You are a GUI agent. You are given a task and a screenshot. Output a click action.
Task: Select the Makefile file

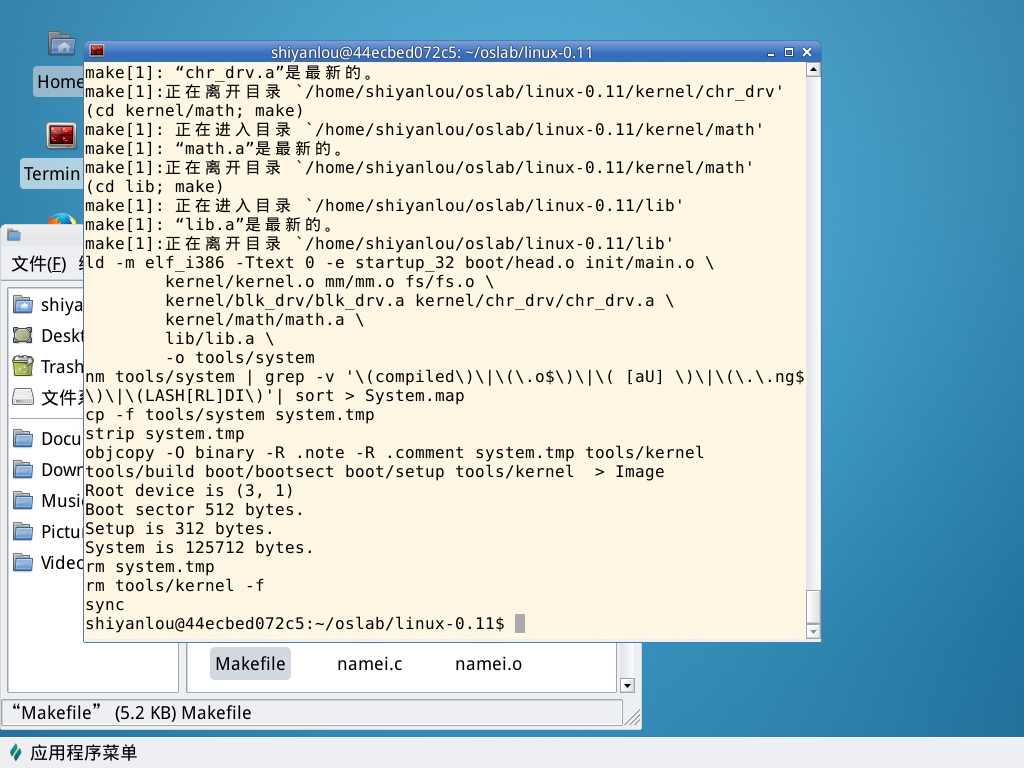pos(250,664)
